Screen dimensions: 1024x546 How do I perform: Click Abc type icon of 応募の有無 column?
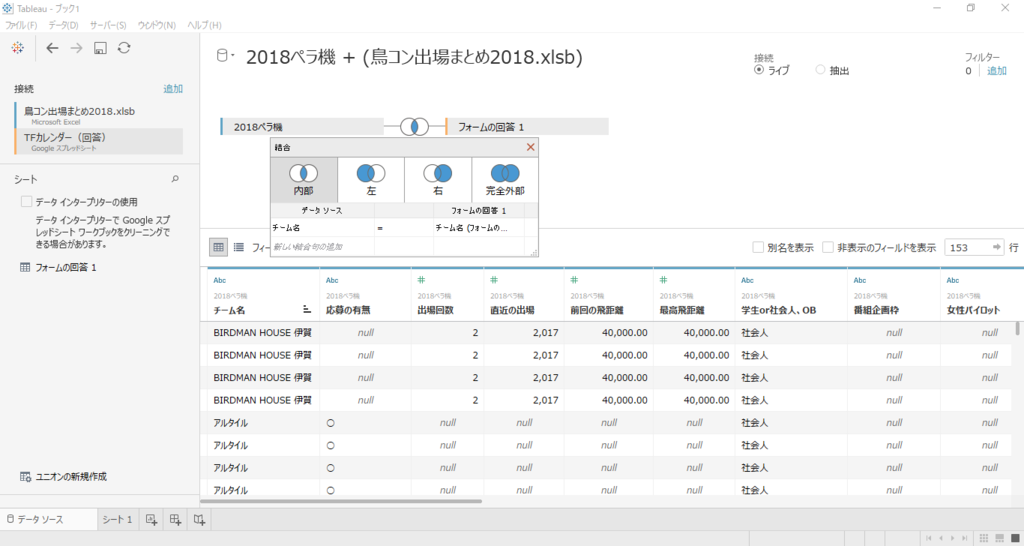coord(332,280)
